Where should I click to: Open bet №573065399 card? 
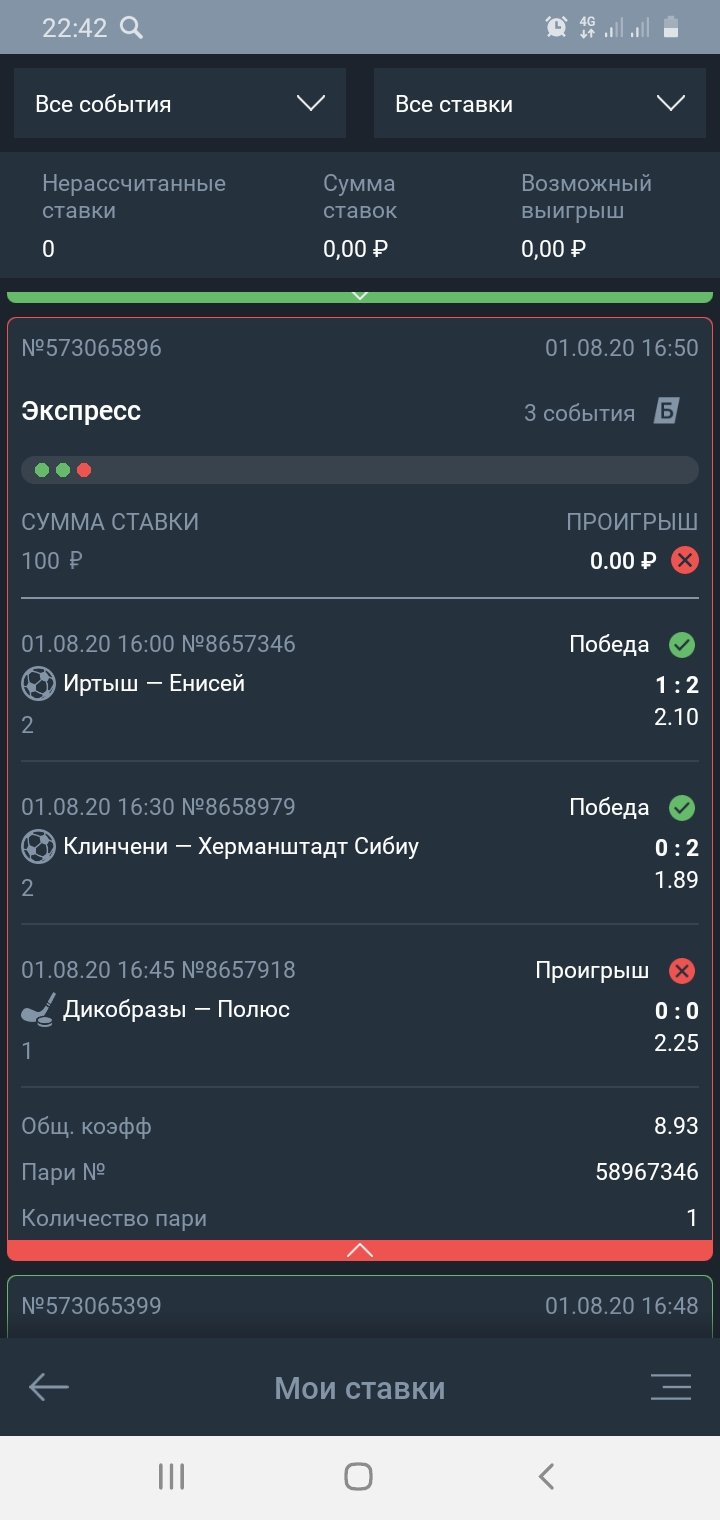pyautogui.click(x=360, y=1306)
